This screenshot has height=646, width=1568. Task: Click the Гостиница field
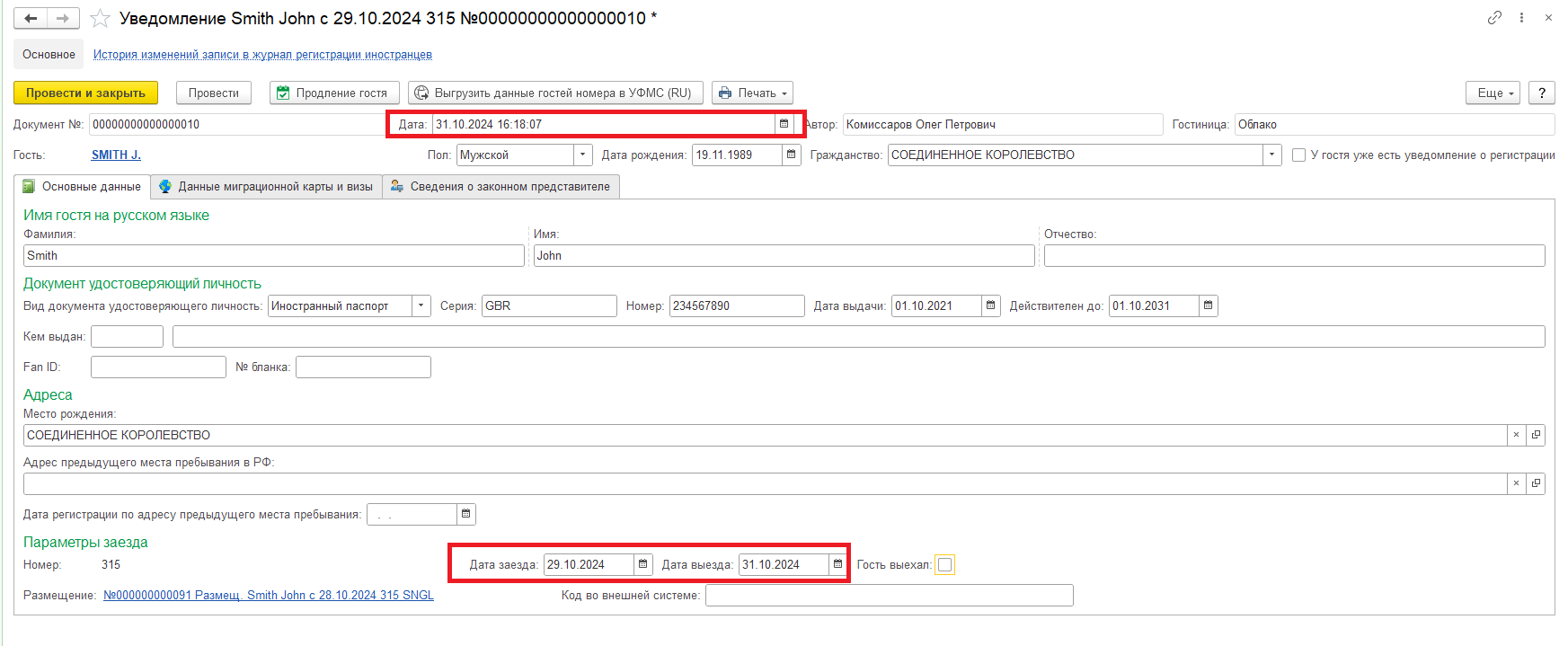1395,124
